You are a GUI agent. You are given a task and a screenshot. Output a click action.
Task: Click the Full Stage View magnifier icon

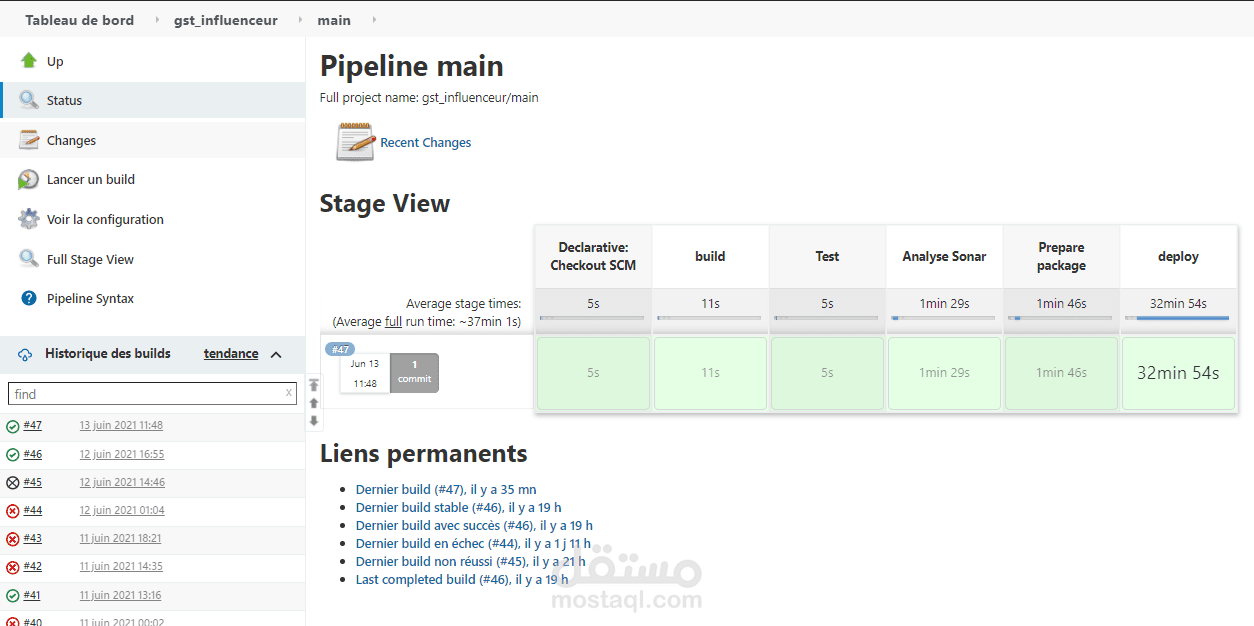pos(29,259)
